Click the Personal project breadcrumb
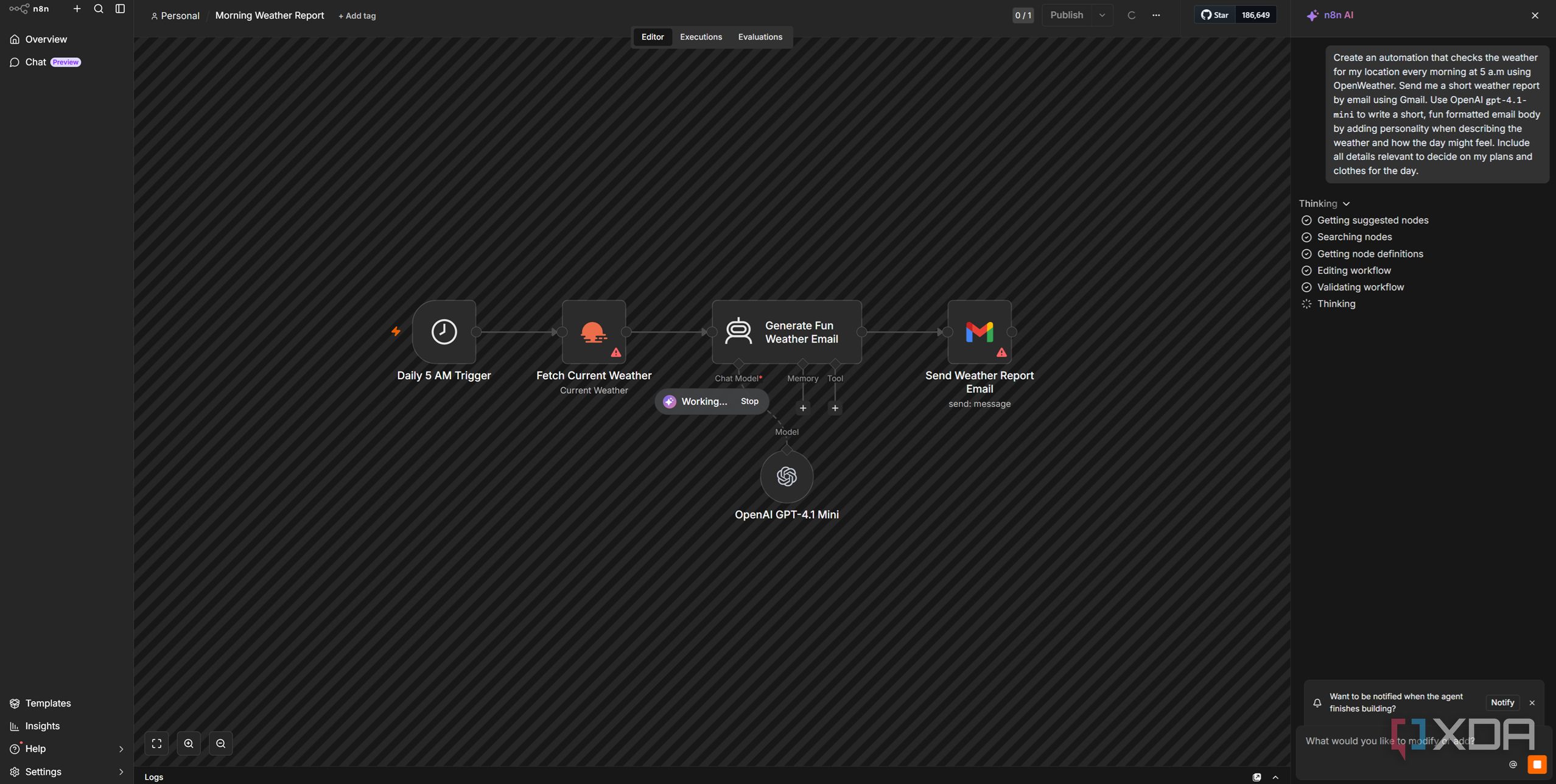 175,16
